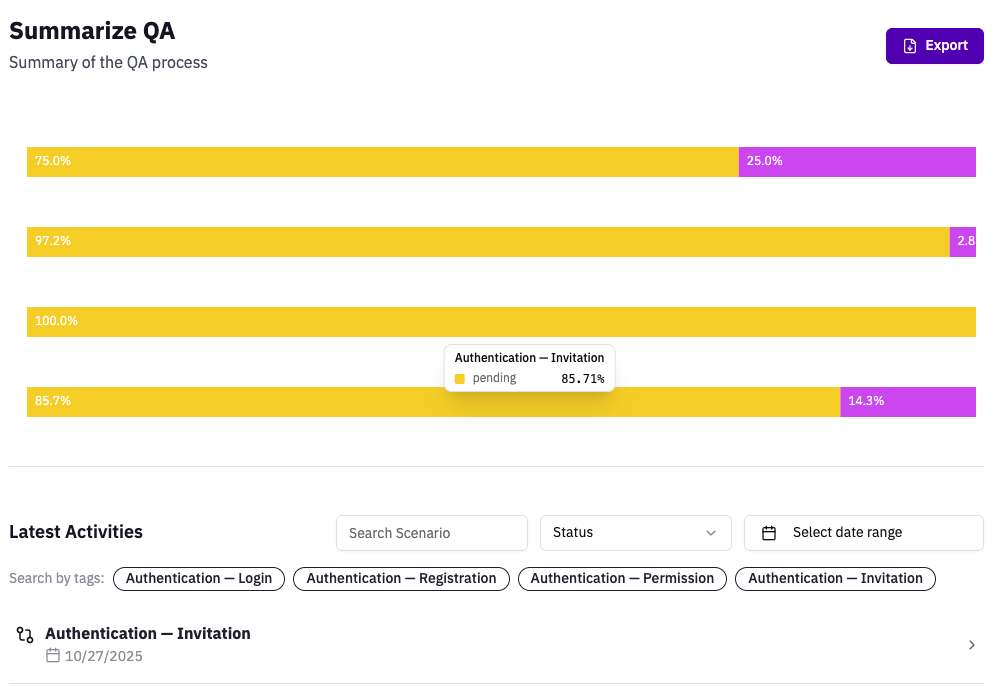This screenshot has height=687, width=1004.
Task: Toggle the Authentication — Permission tag filter
Action: tap(622, 579)
